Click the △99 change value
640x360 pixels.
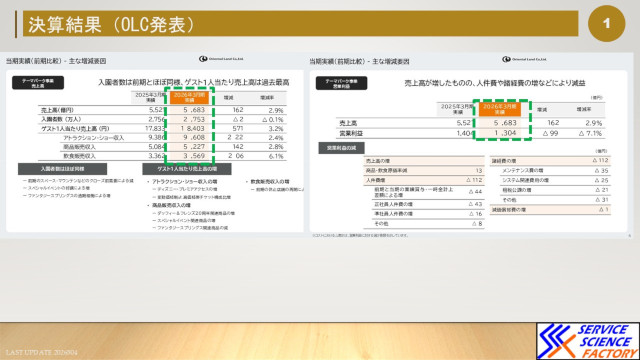(x=551, y=133)
